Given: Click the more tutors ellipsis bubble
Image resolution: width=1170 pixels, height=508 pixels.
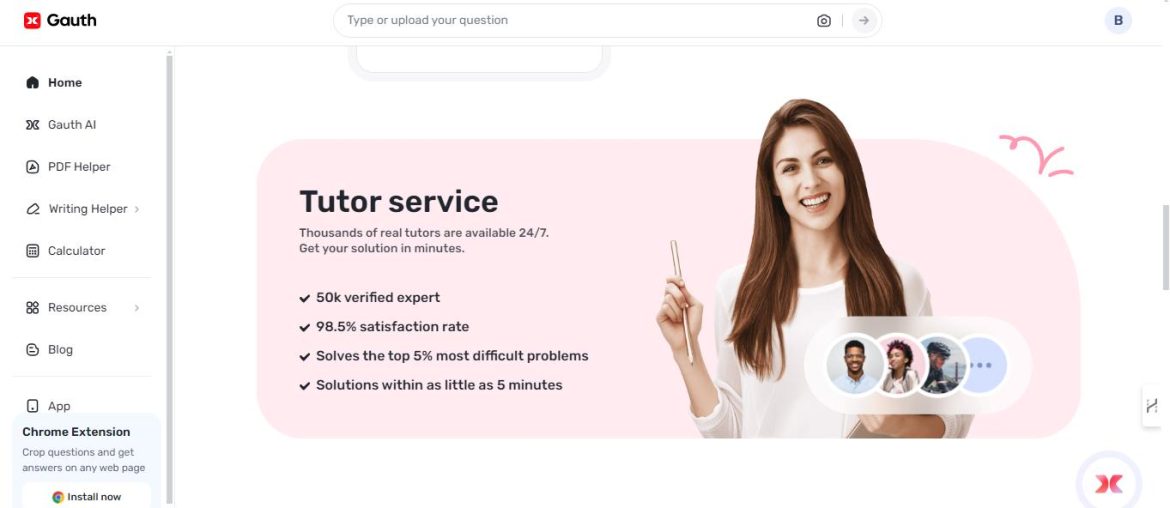Looking at the screenshot, I should 981,365.
